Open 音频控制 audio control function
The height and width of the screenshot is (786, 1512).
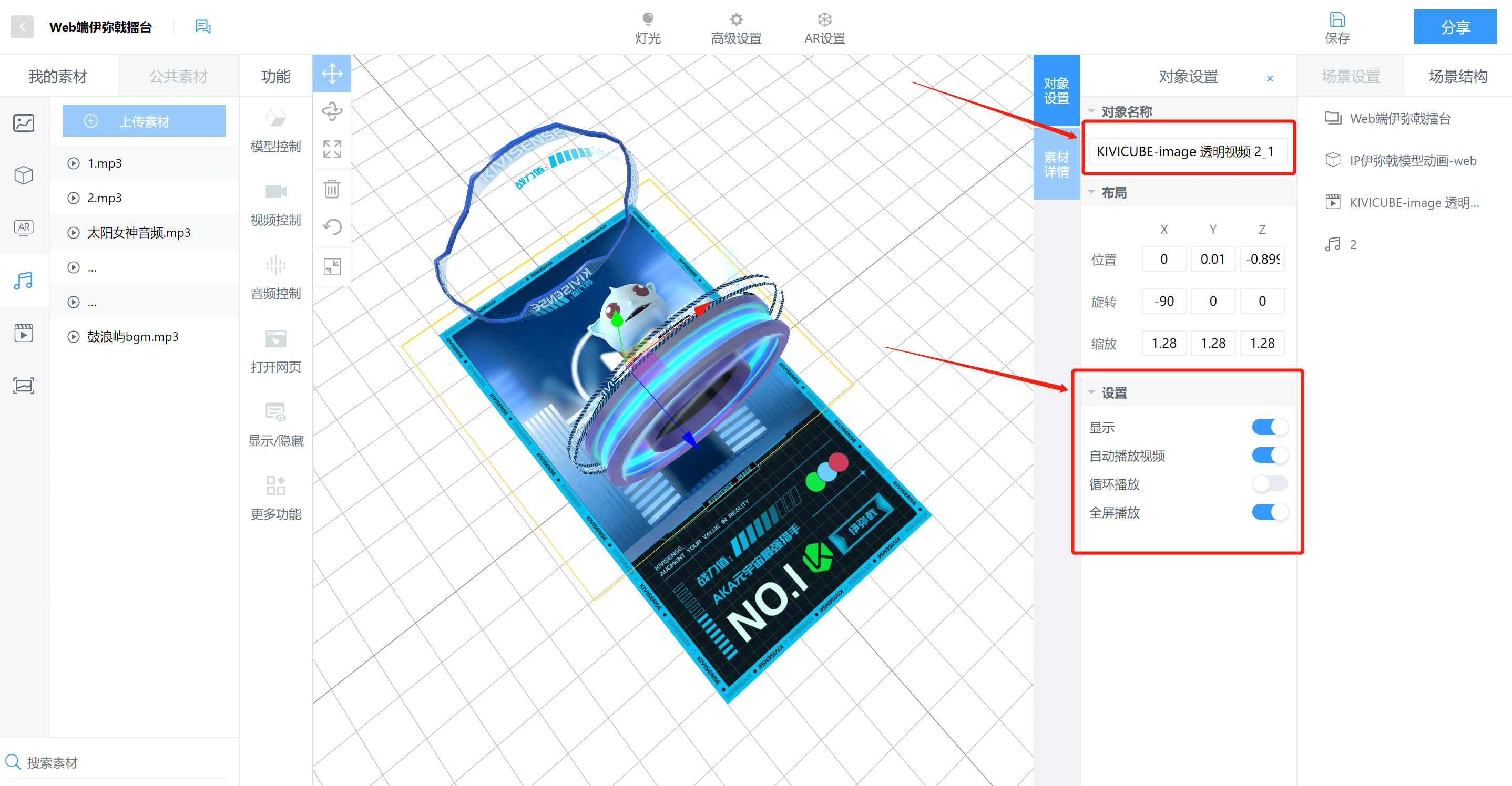coord(275,277)
